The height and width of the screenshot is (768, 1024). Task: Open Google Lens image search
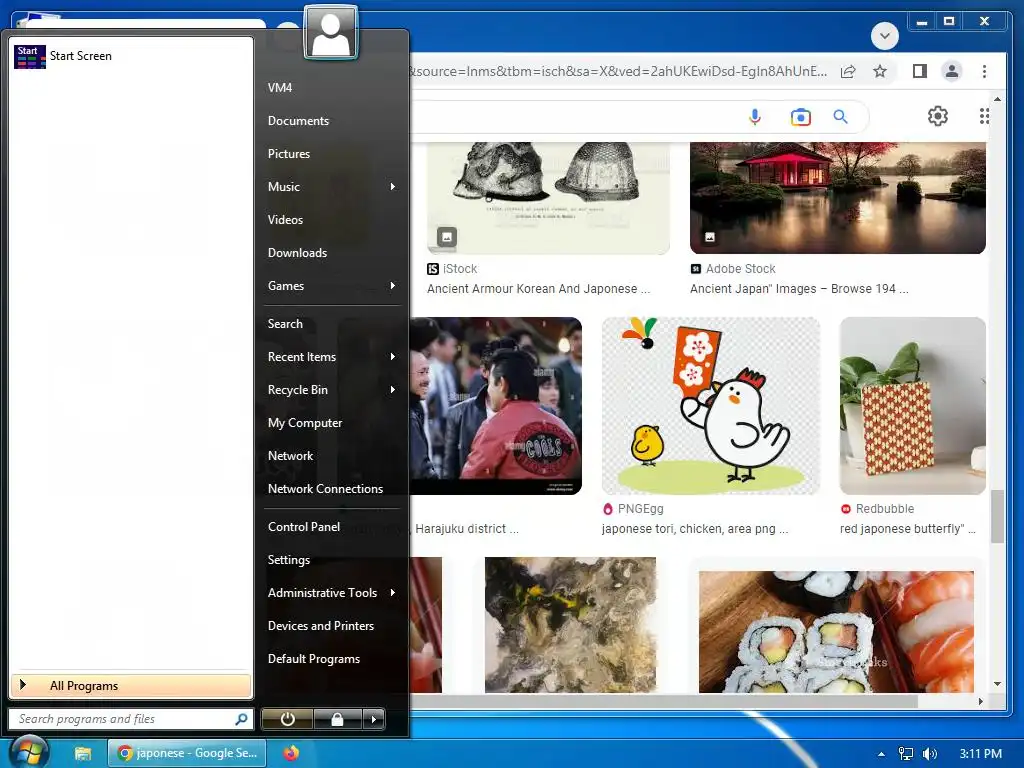coord(801,117)
